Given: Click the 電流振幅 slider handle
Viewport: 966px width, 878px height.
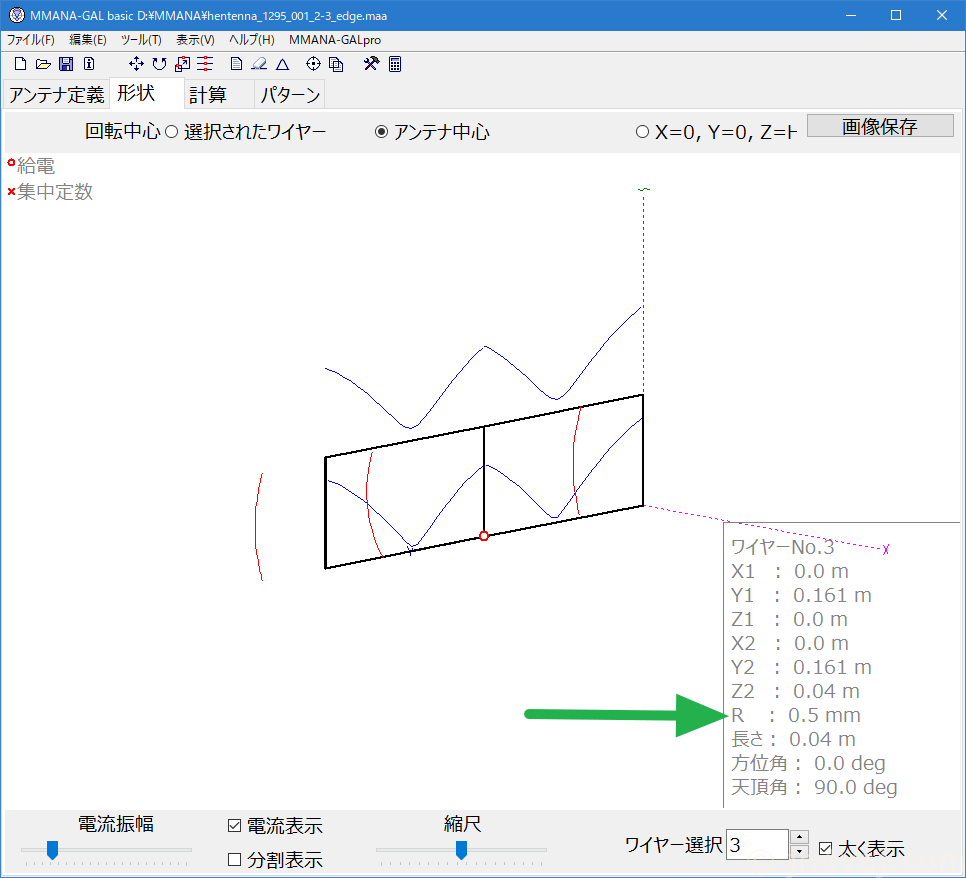Looking at the screenshot, I should (x=52, y=850).
